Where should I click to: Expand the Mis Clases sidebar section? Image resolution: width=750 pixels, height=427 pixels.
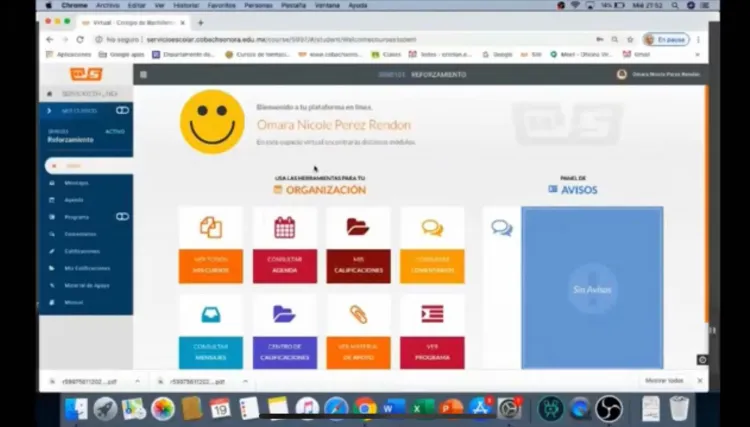pos(80,110)
